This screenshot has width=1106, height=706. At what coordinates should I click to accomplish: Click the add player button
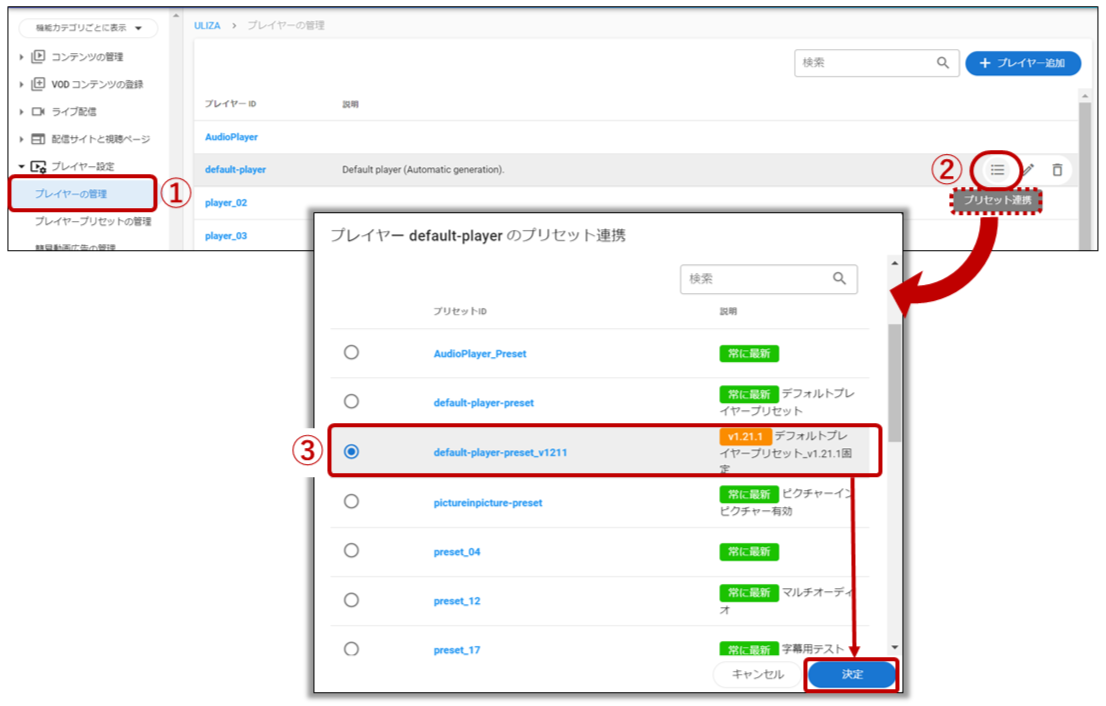point(1022,63)
